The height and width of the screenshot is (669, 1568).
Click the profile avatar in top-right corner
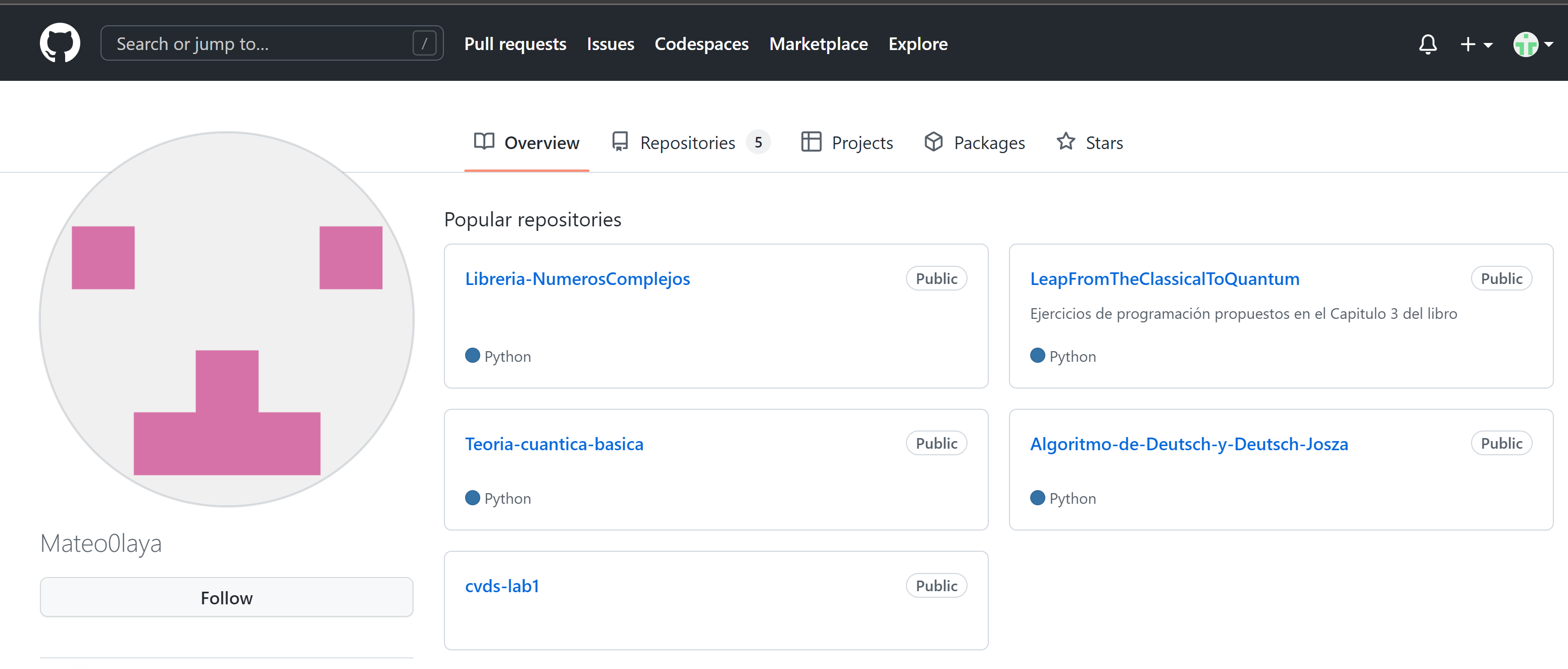pos(1526,44)
